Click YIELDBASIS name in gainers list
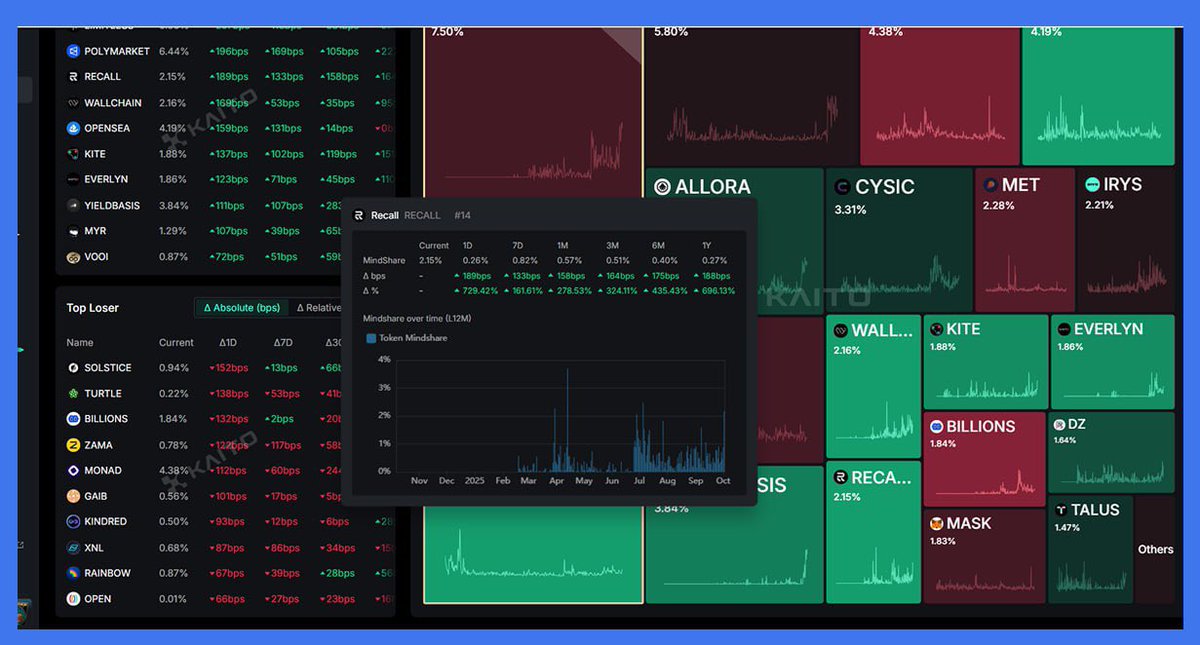 112,205
